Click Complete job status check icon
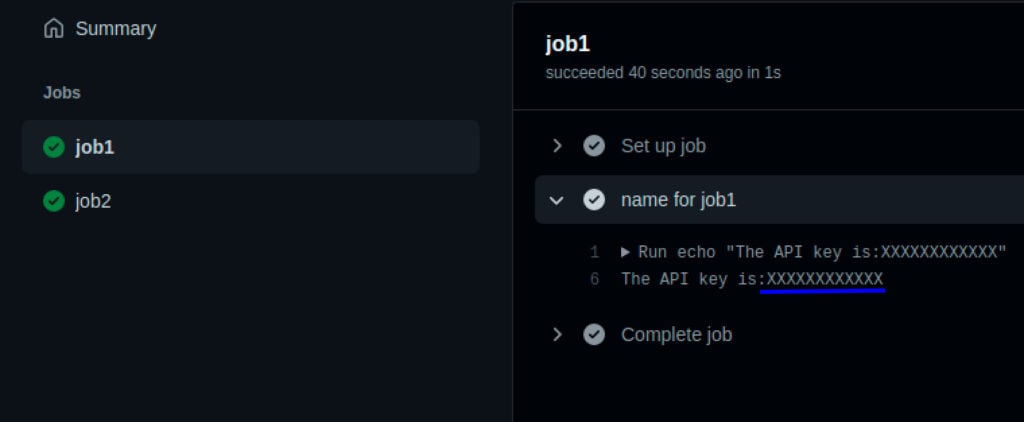The image size is (1024, 422). (x=594, y=334)
